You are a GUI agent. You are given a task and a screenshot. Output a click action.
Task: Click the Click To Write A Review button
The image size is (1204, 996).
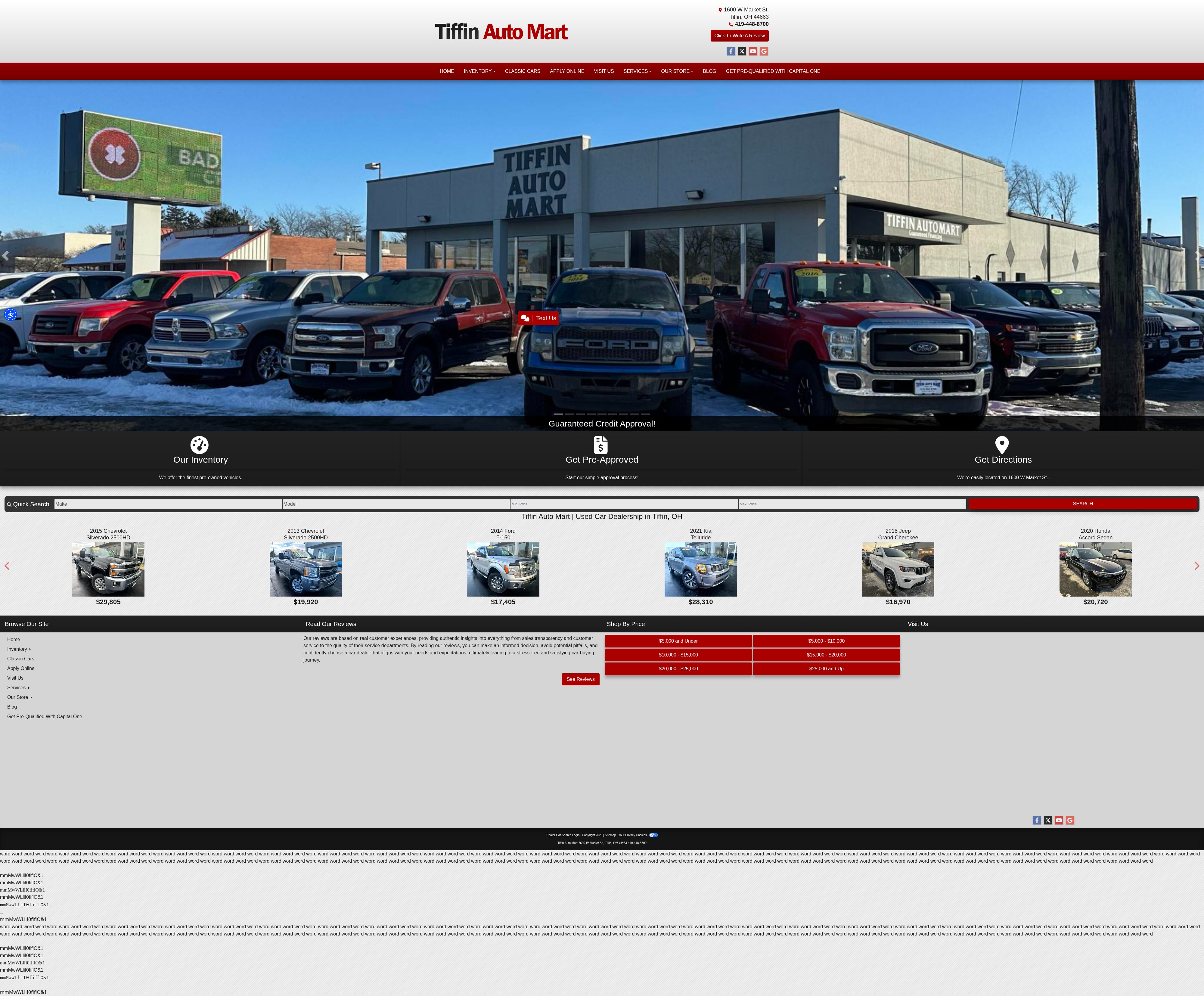point(740,36)
